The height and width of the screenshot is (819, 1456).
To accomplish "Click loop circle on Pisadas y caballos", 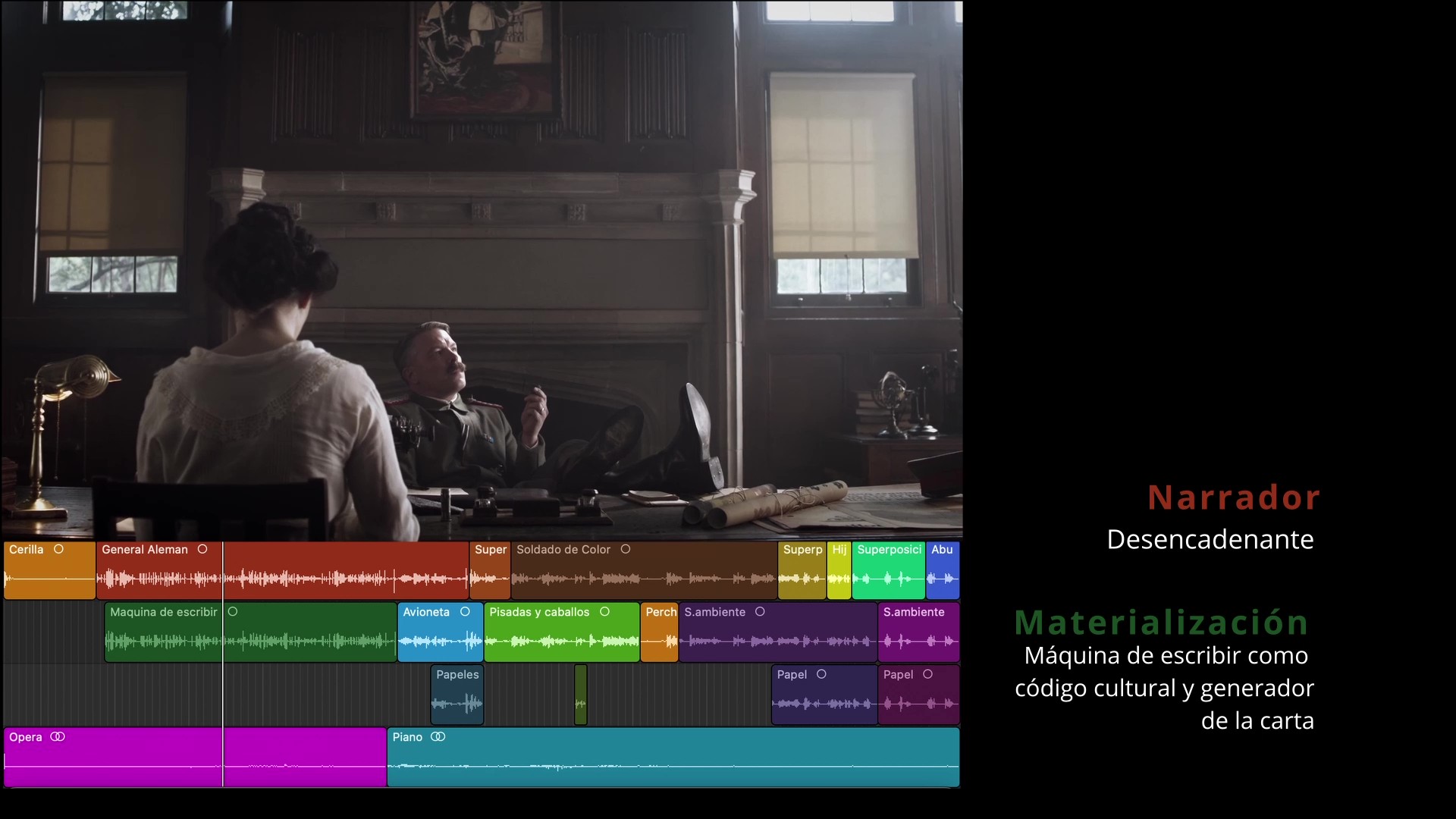I will 604,611.
